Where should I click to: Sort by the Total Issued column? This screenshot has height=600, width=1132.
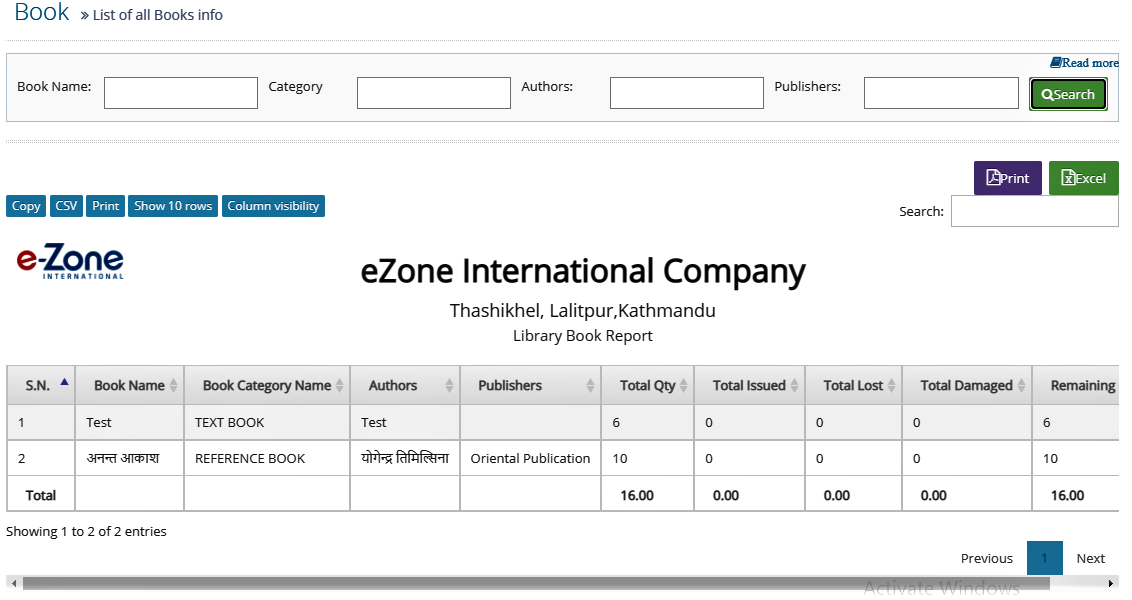[x=749, y=386]
